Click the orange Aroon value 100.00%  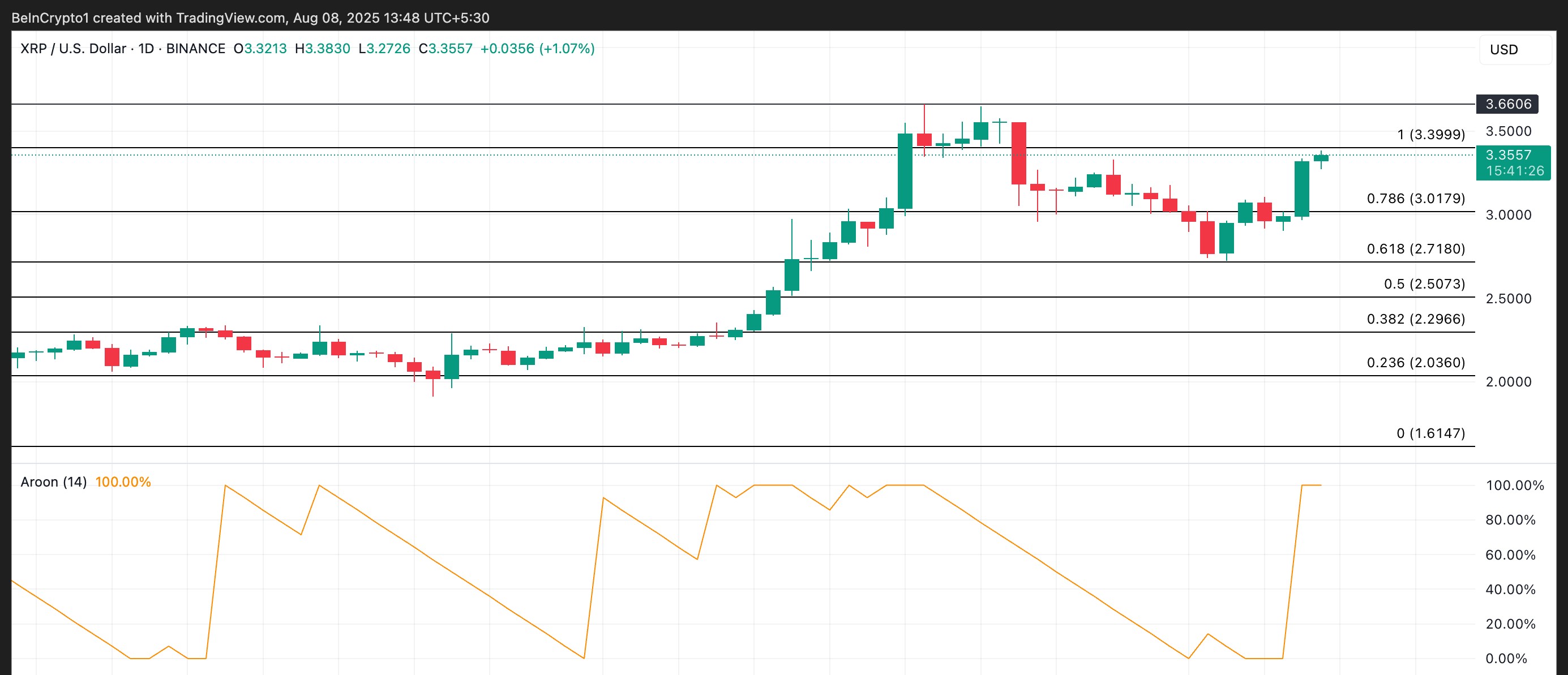(123, 482)
